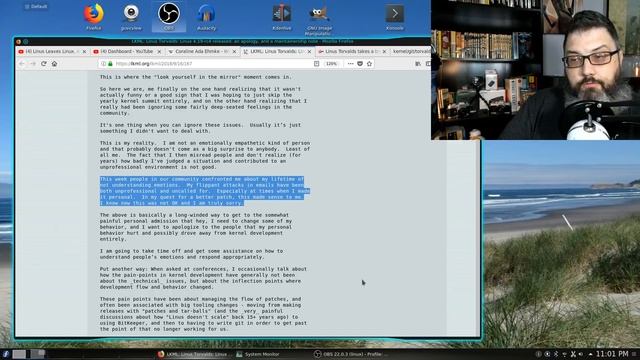Close the Coraline Ada Ehmke tab
Image resolution: width=640 pixels, height=360 pixels.
coord(234,51)
